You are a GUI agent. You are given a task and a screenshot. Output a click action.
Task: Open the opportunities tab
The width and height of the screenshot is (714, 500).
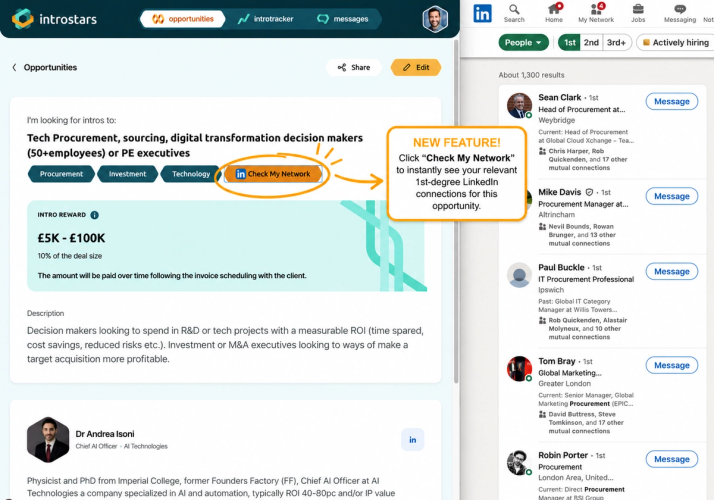tap(183, 19)
